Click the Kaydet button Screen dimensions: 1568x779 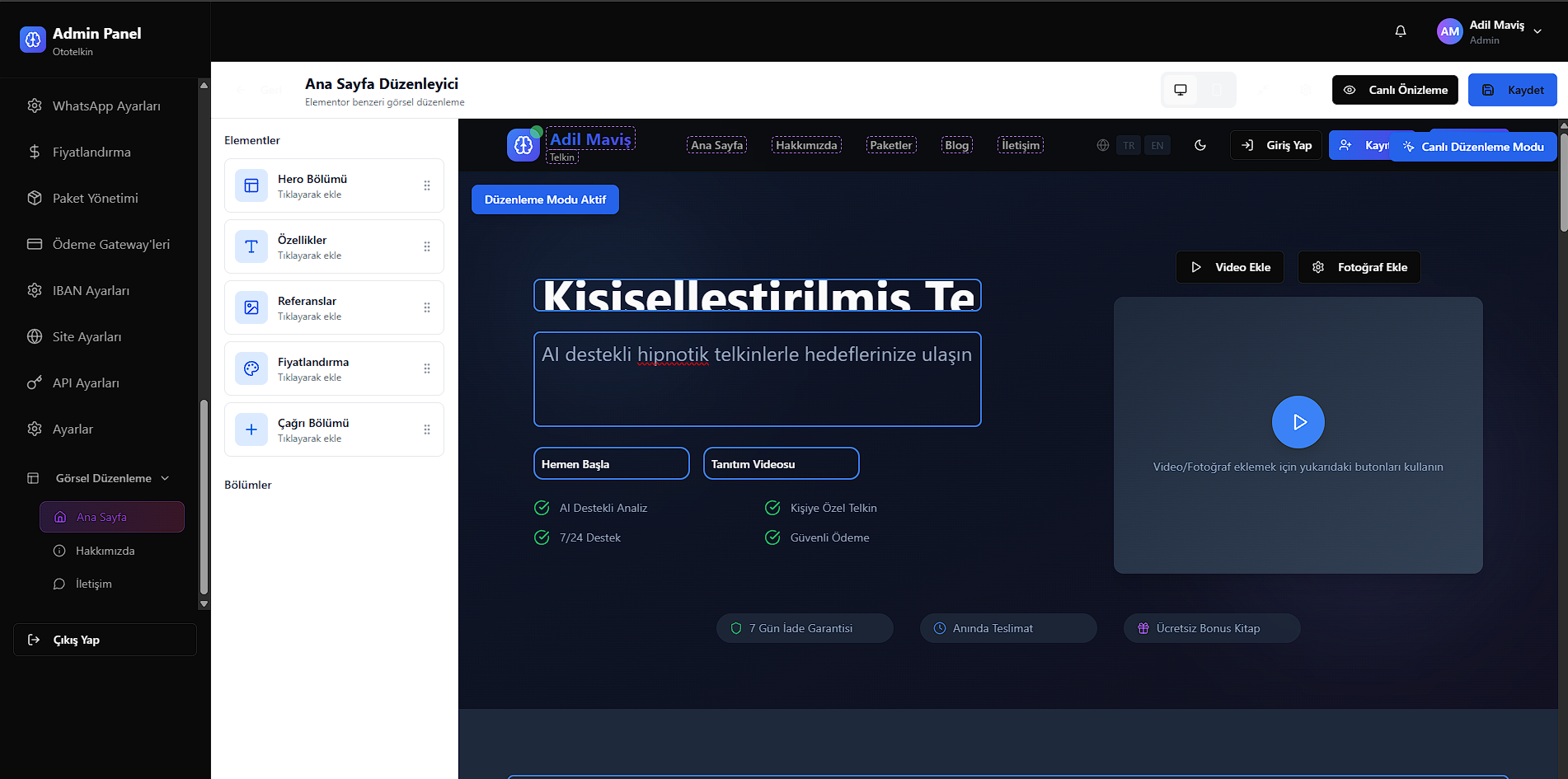1513,89
